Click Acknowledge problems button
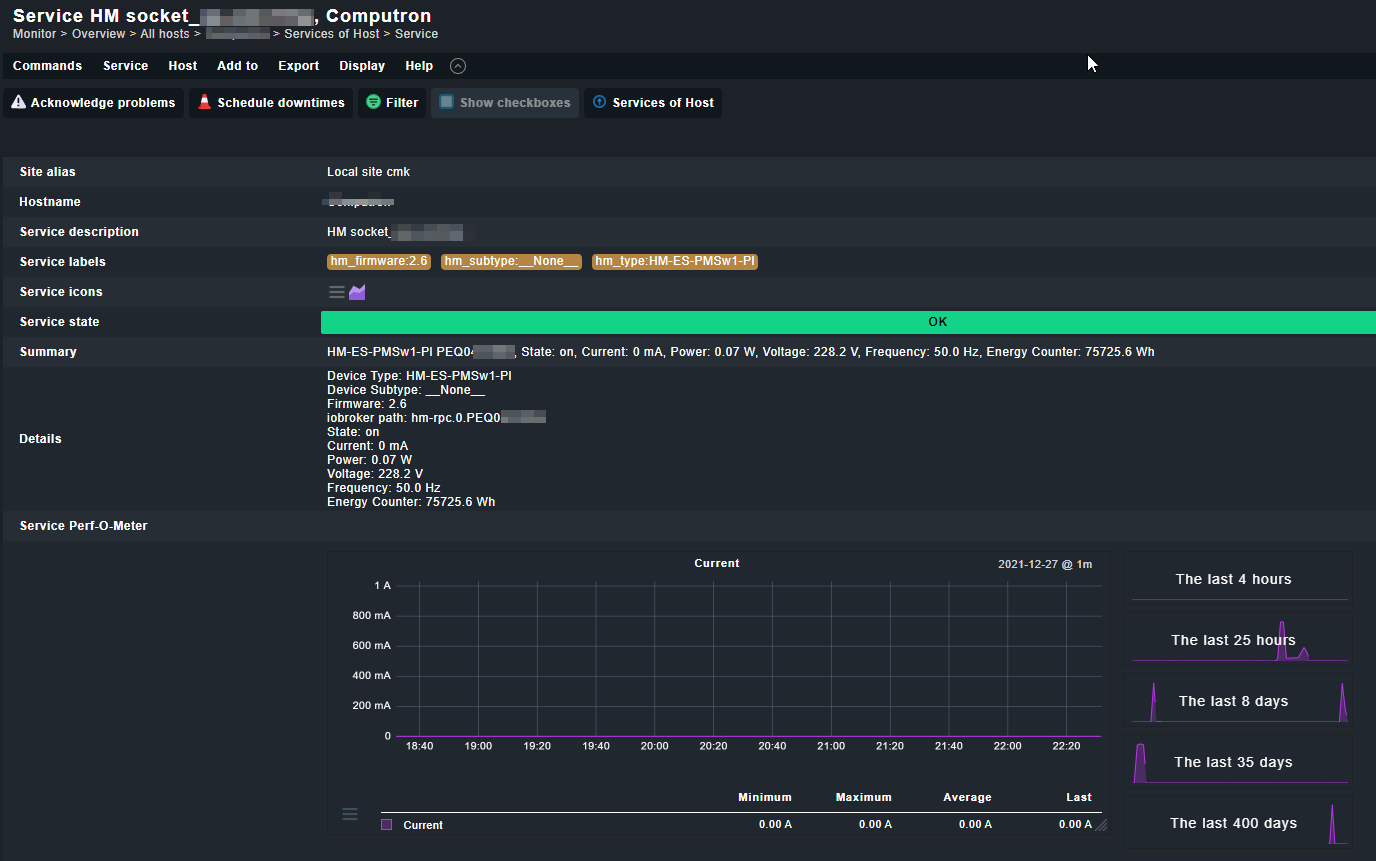 (94, 103)
